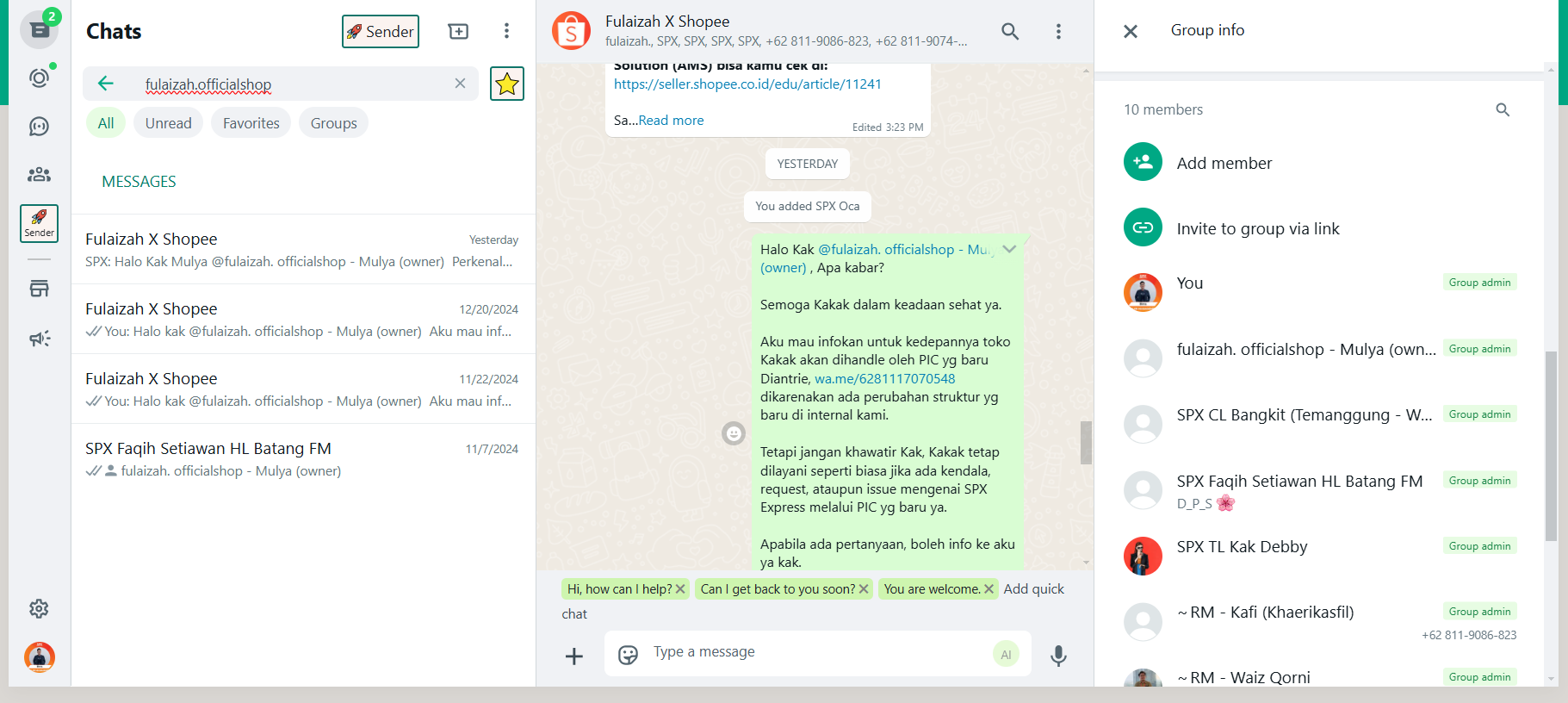Close the Group info panel
This screenshot has width=1568, height=703.
point(1131,32)
